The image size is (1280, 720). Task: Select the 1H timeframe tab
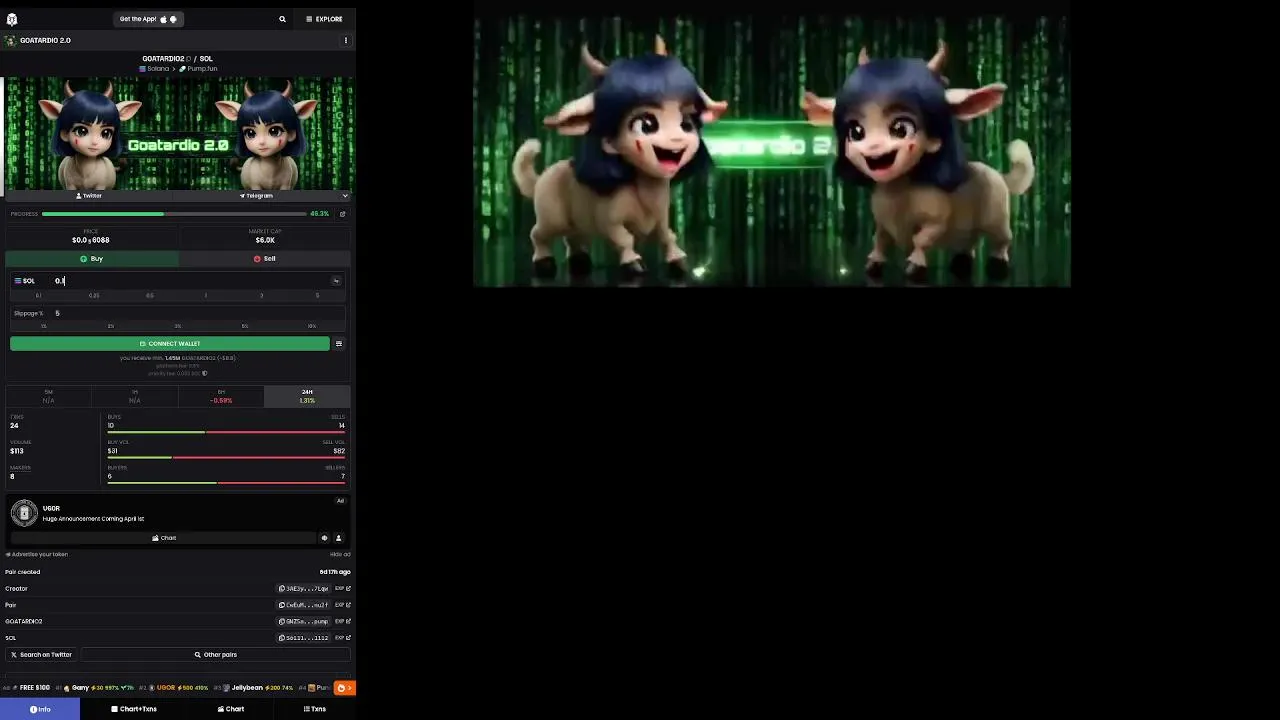click(135, 396)
